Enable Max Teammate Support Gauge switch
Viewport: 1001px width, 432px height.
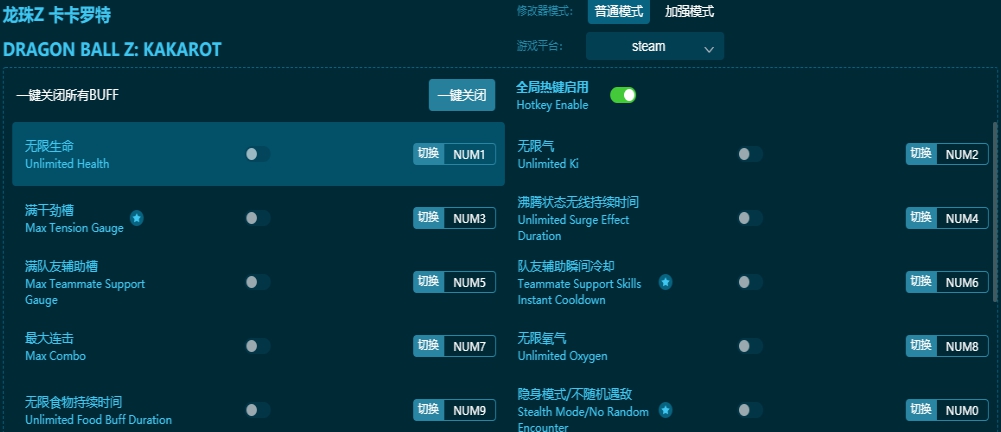click(258, 282)
